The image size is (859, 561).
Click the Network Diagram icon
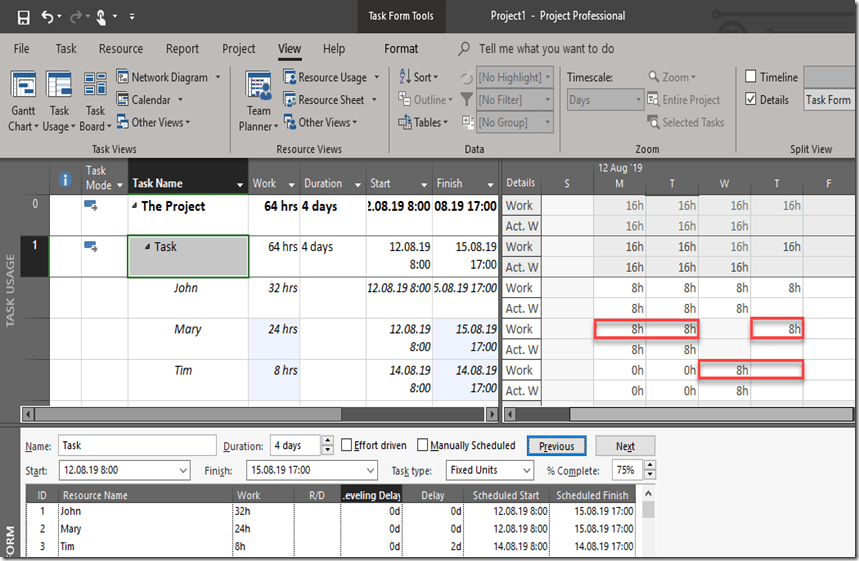tap(124, 77)
